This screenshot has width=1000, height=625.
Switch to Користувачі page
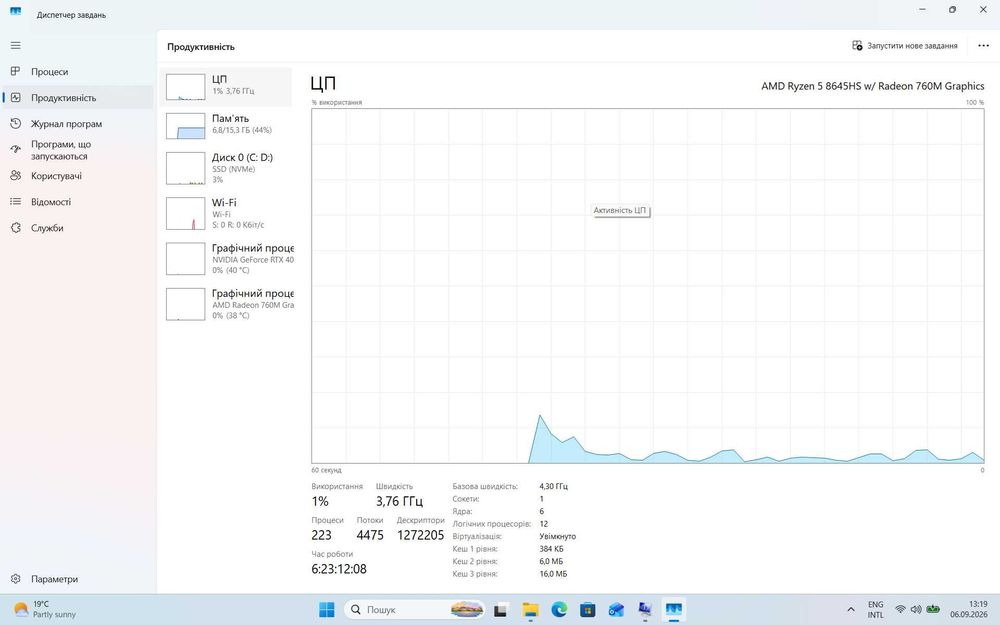[78, 176]
